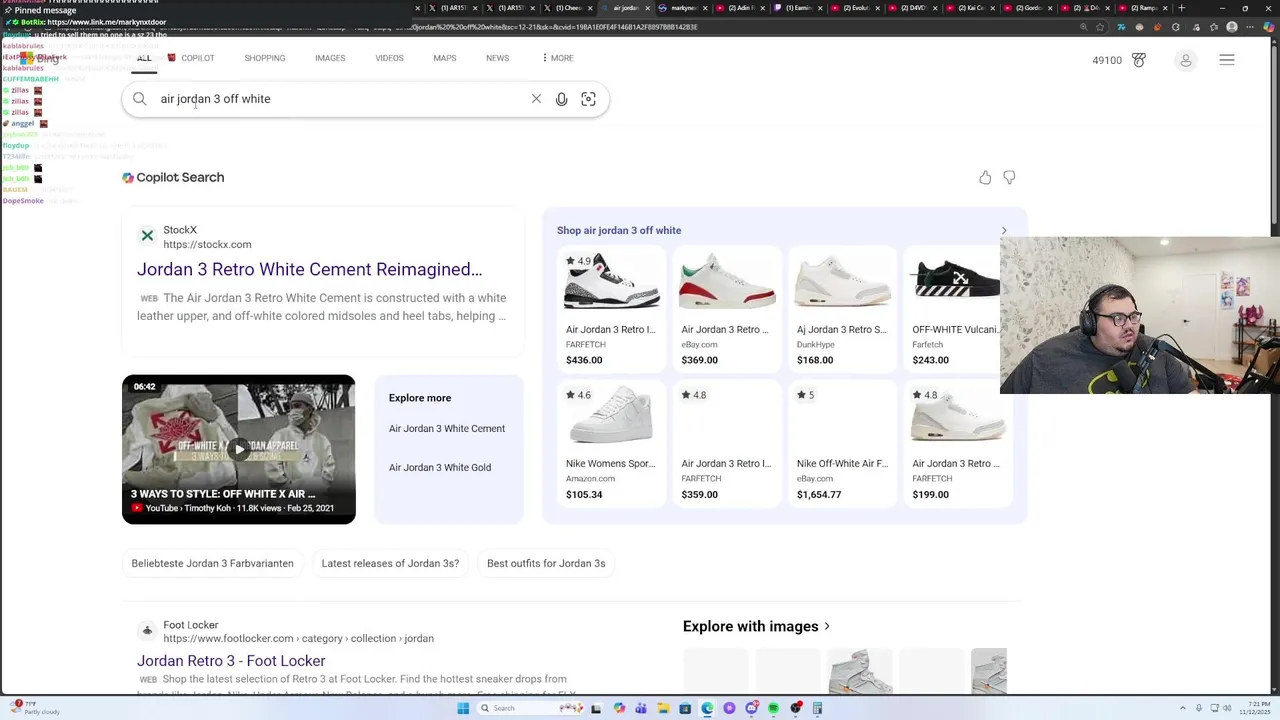Expand Explore with images chevron
The width and height of the screenshot is (1280, 720).
[827, 626]
